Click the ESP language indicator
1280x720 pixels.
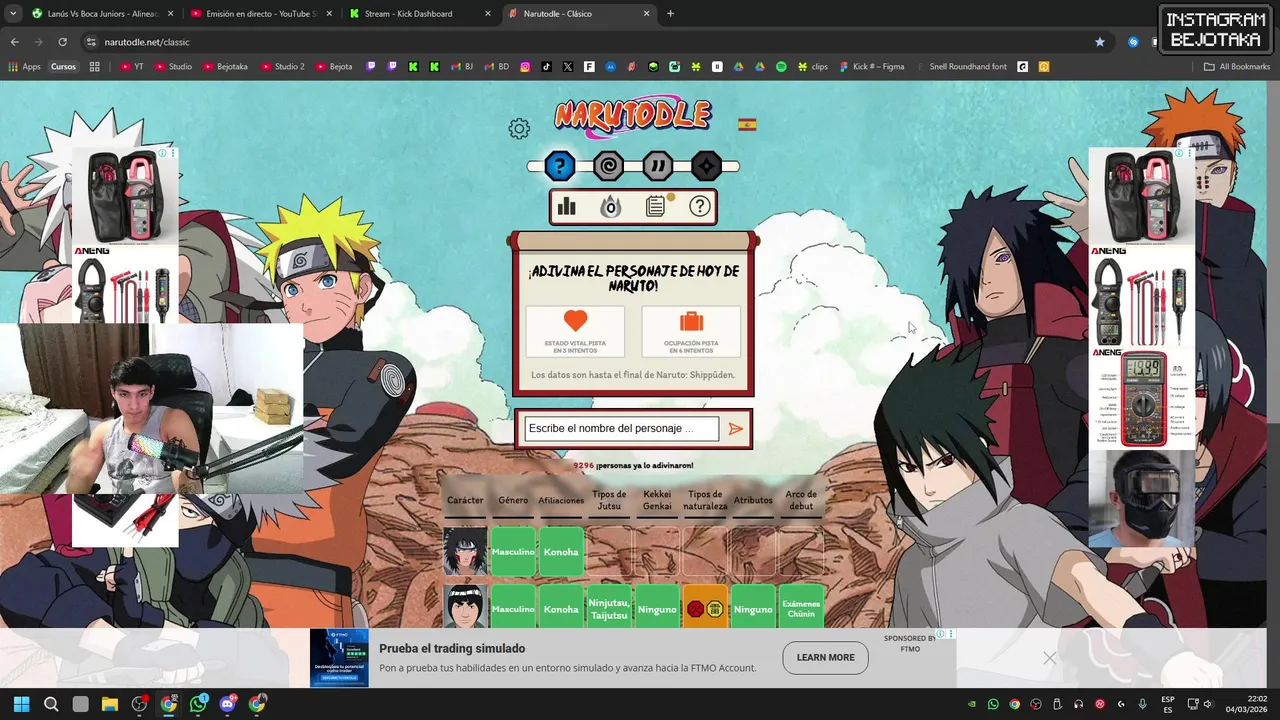coord(1168,704)
